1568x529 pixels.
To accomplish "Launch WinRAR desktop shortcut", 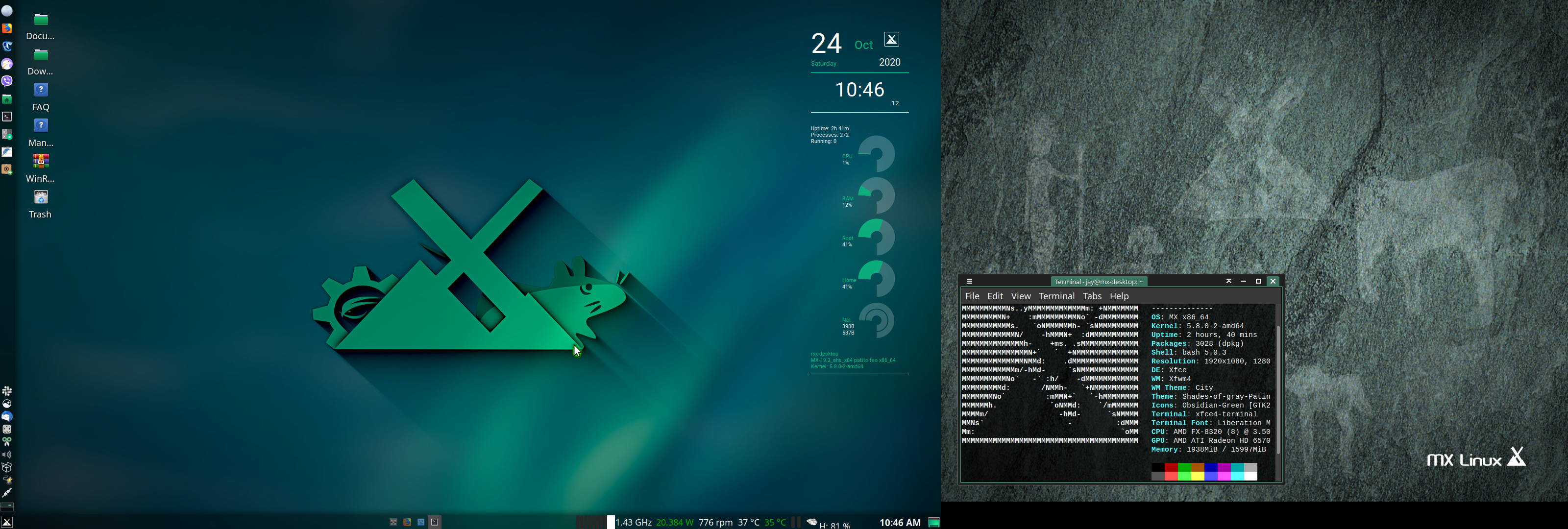I will (x=41, y=168).
